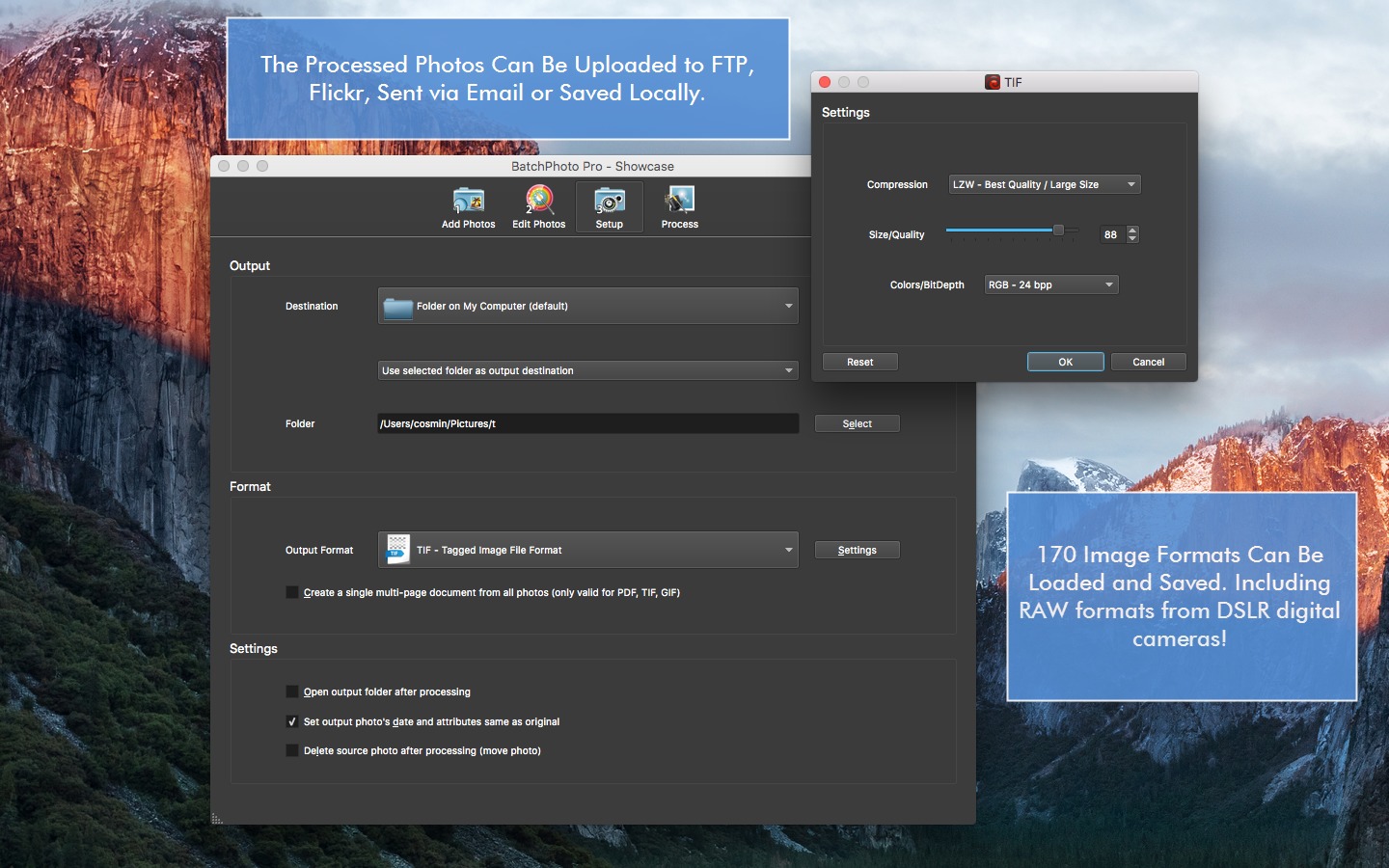Expand the Use selected folder dropdown
Screen dimensions: 1389x868
point(587,371)
